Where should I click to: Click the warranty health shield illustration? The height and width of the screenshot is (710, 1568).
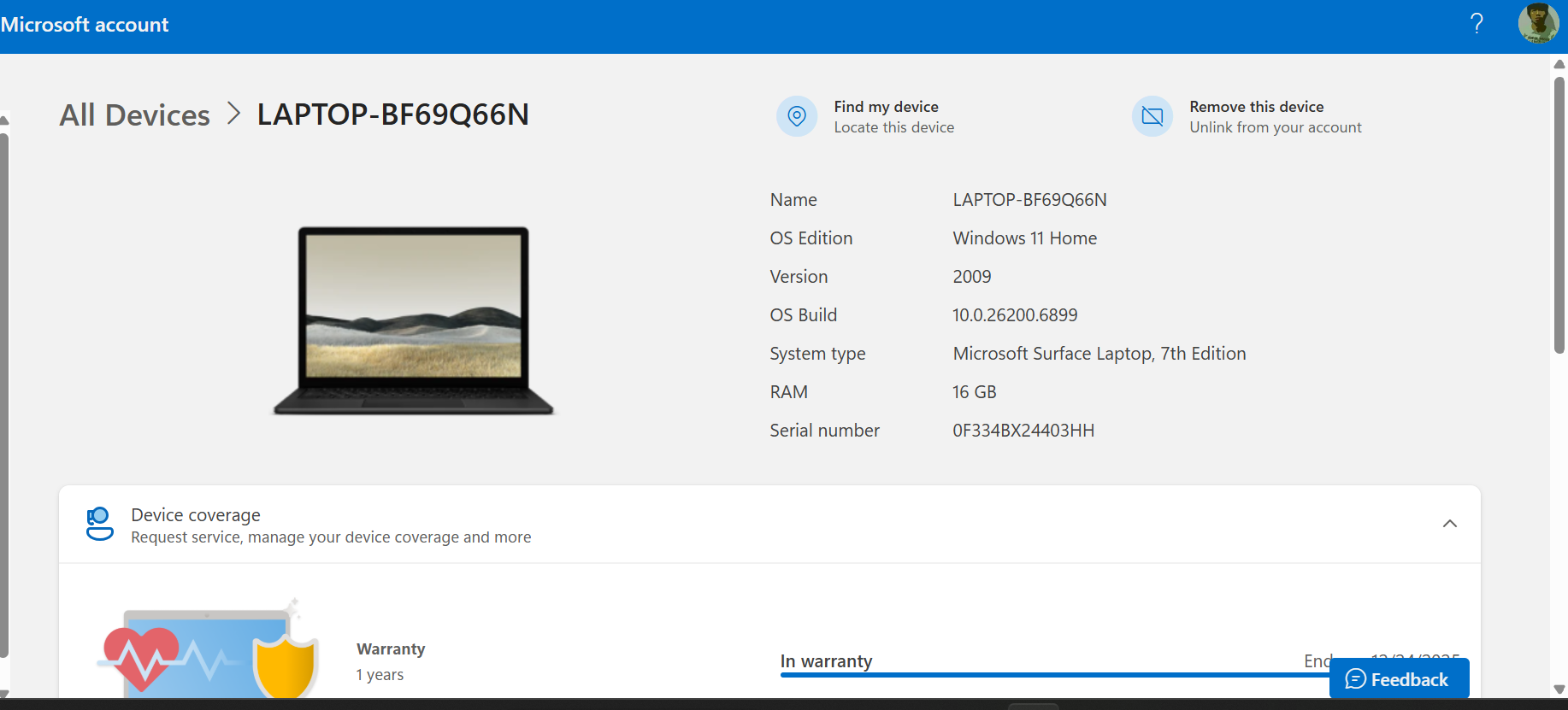coord(209,649)
